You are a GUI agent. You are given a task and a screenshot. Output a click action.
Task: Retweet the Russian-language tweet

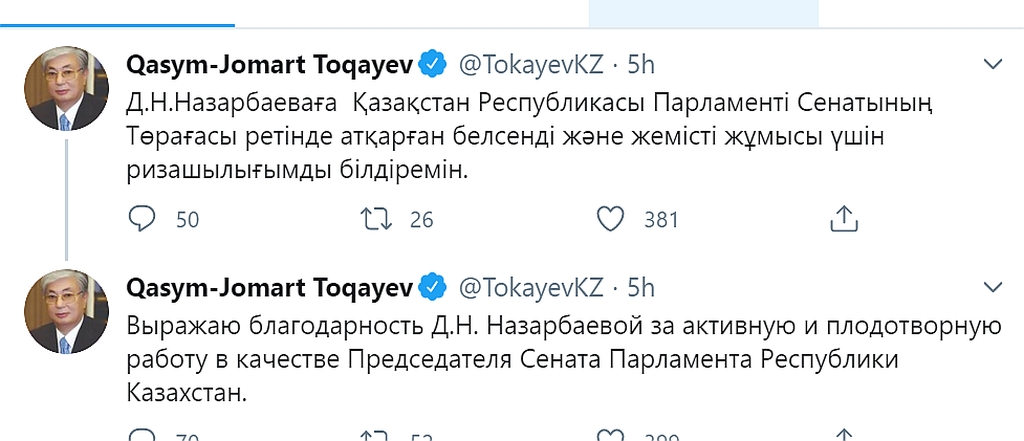(376, 436)
